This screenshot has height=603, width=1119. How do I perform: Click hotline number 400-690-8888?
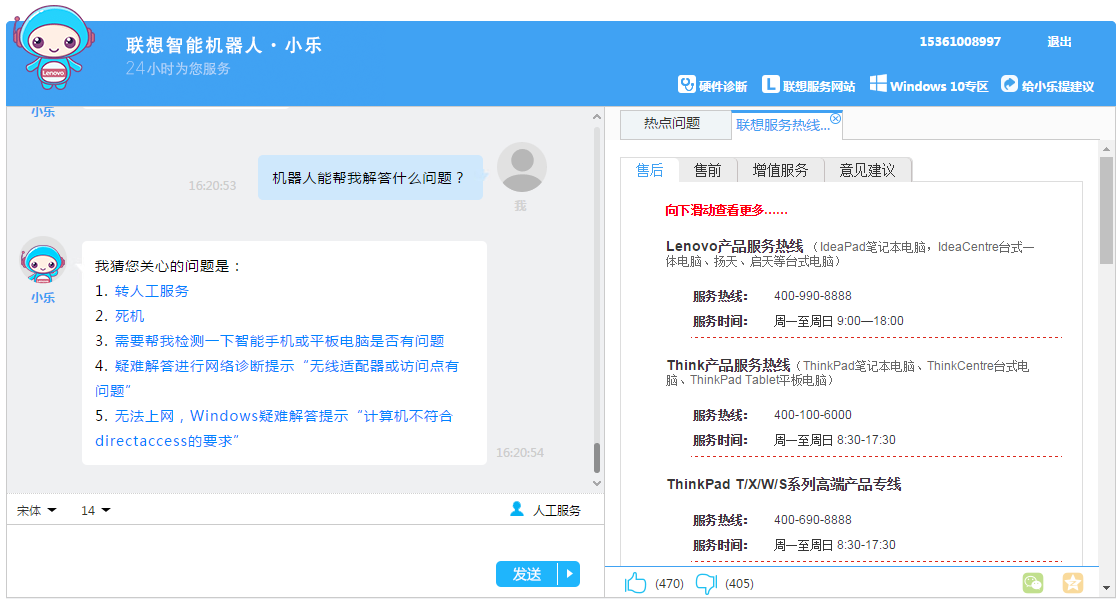(x=812, y=520)
